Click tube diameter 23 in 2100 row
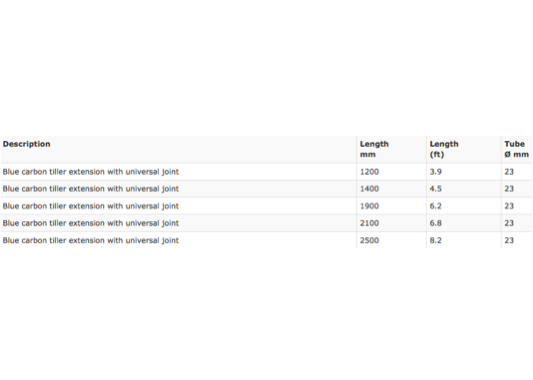The height and width of the screenshot is (380, 533). tap(509, 223)
